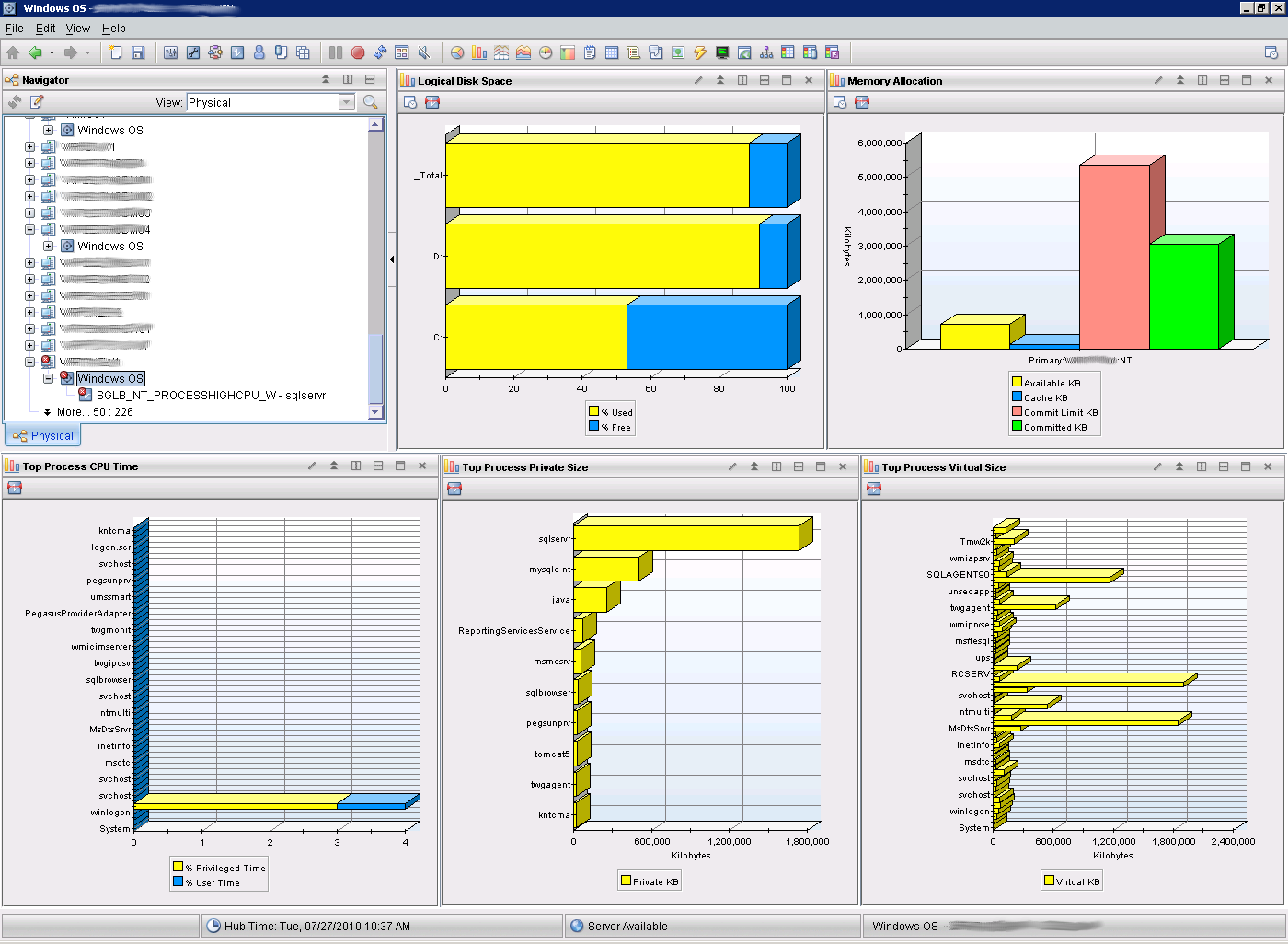Click the Committed KB green legend swatch
Screen dimensions: 1288x944
(x=1017, y=426)
